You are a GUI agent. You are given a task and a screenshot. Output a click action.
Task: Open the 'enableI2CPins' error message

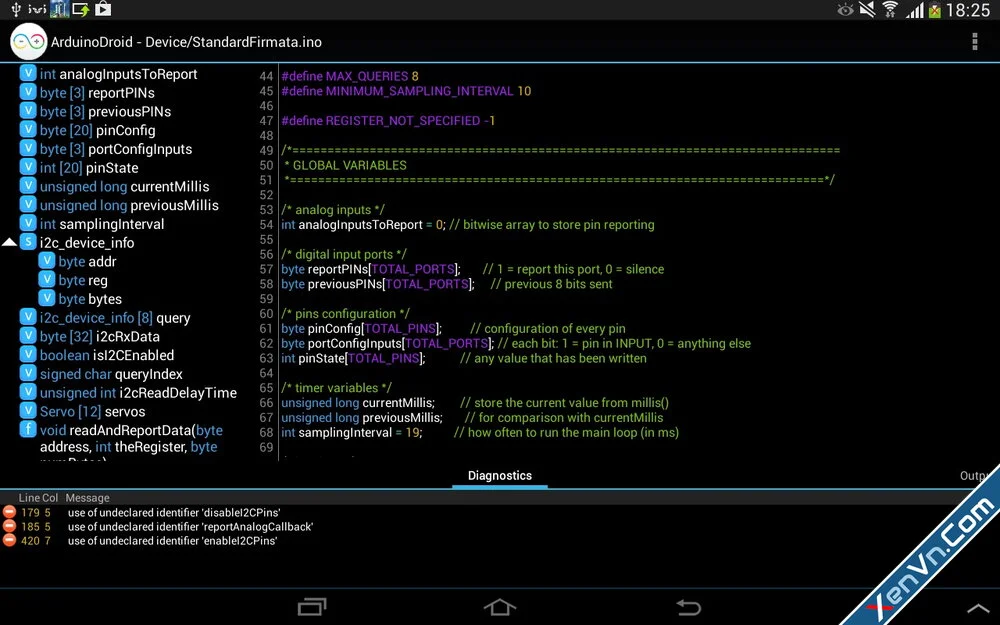tap(172, 540)
